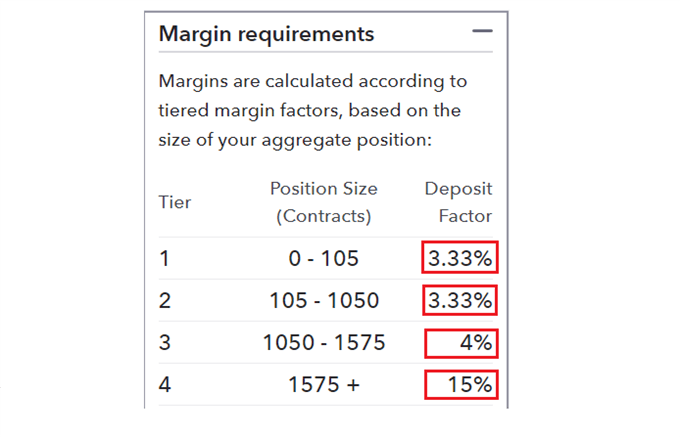Image resolution: width=680 pixels, height=437 pixels.
Task: Click the Tier column header
Action: (x=175, y=202)
